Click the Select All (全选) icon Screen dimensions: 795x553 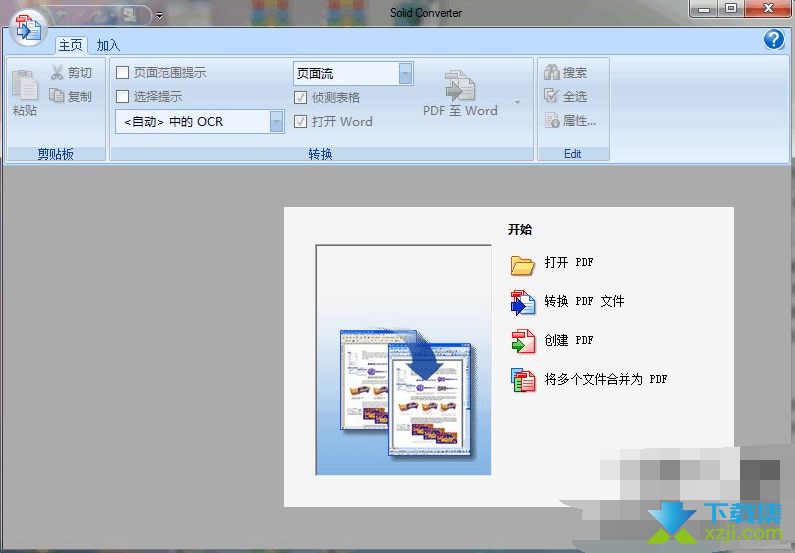tap(552, 96)
